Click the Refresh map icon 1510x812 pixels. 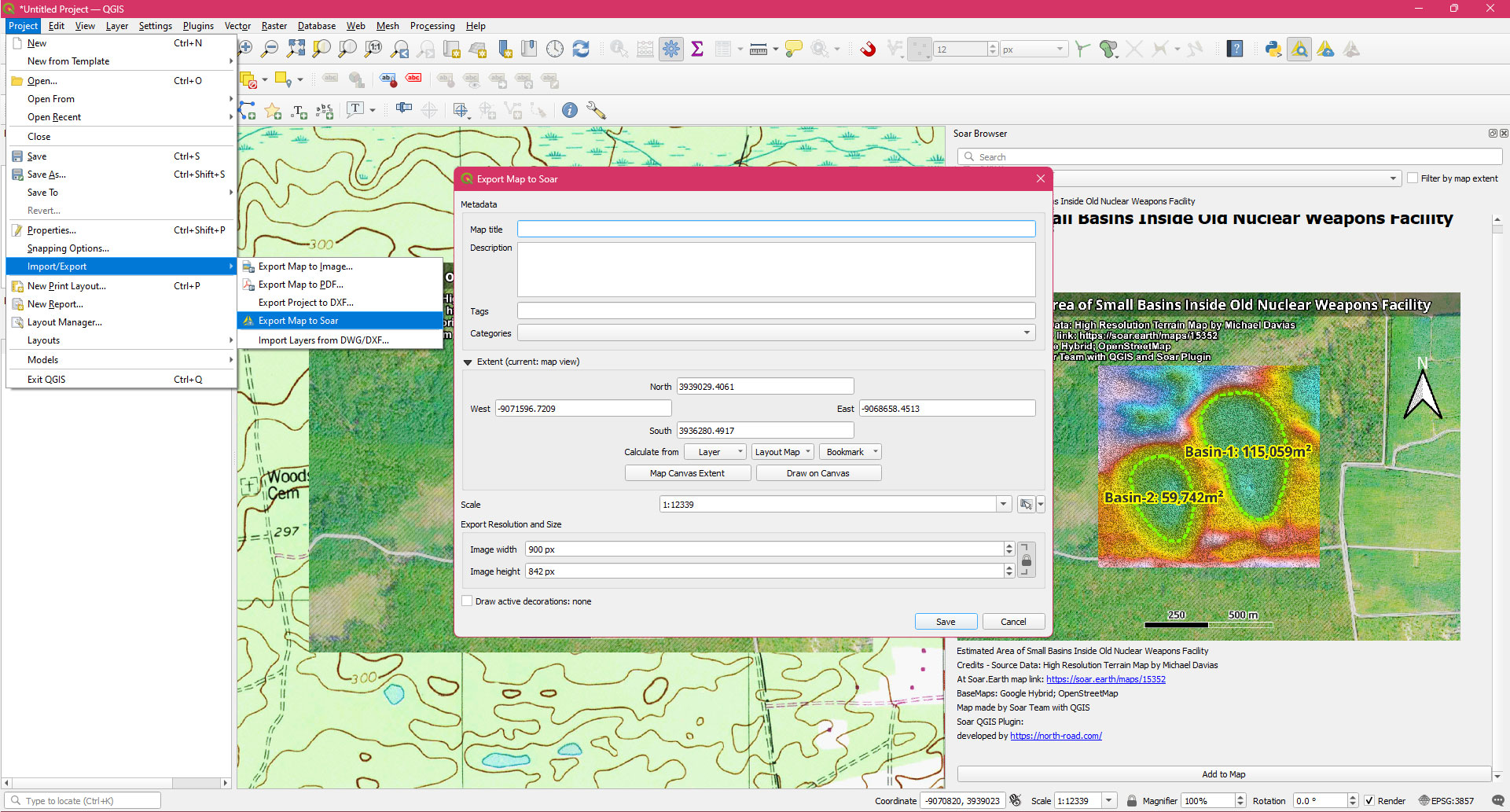(x=581, y=50)
